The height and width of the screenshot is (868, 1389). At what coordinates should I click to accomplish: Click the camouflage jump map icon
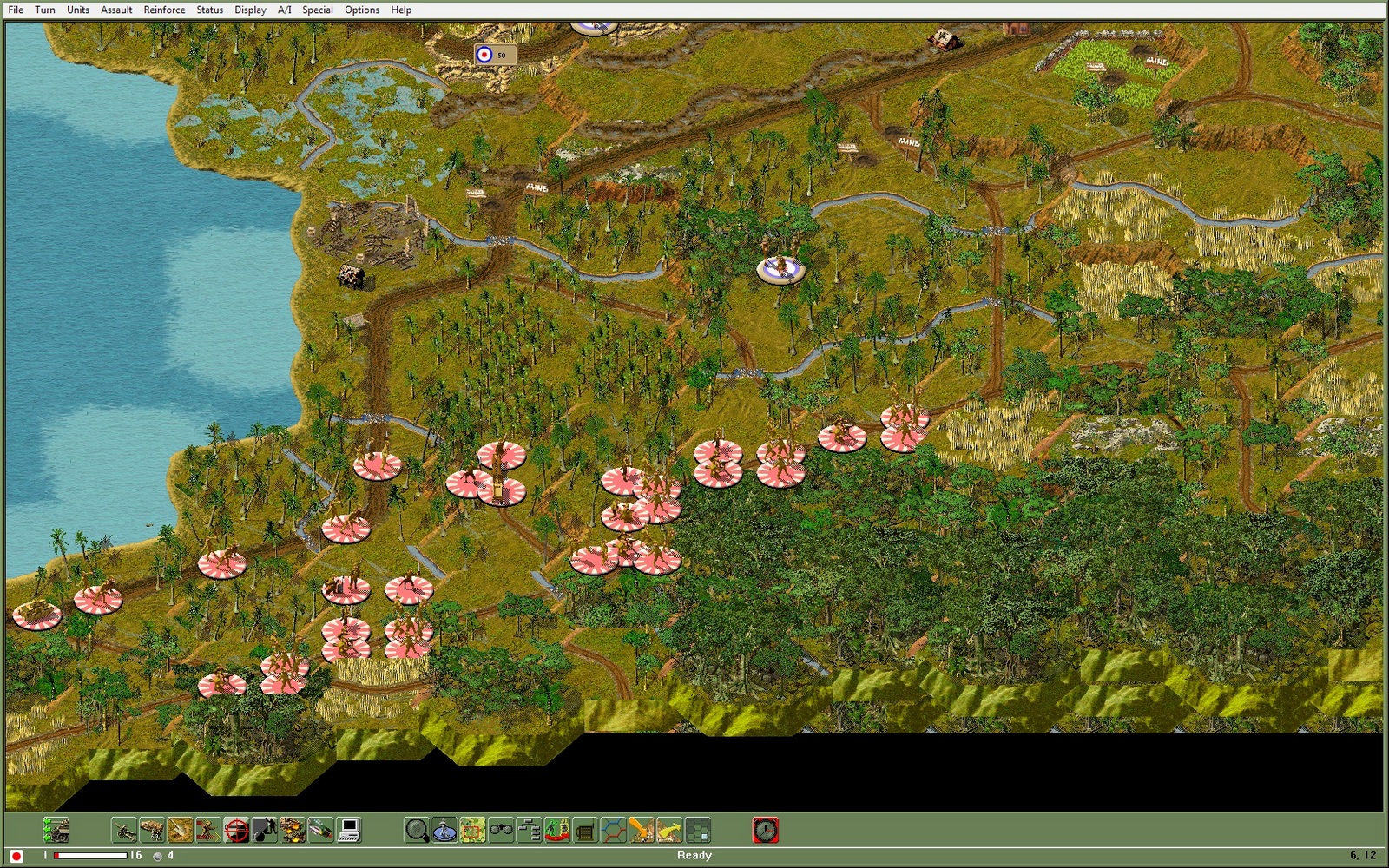[472, 831]
